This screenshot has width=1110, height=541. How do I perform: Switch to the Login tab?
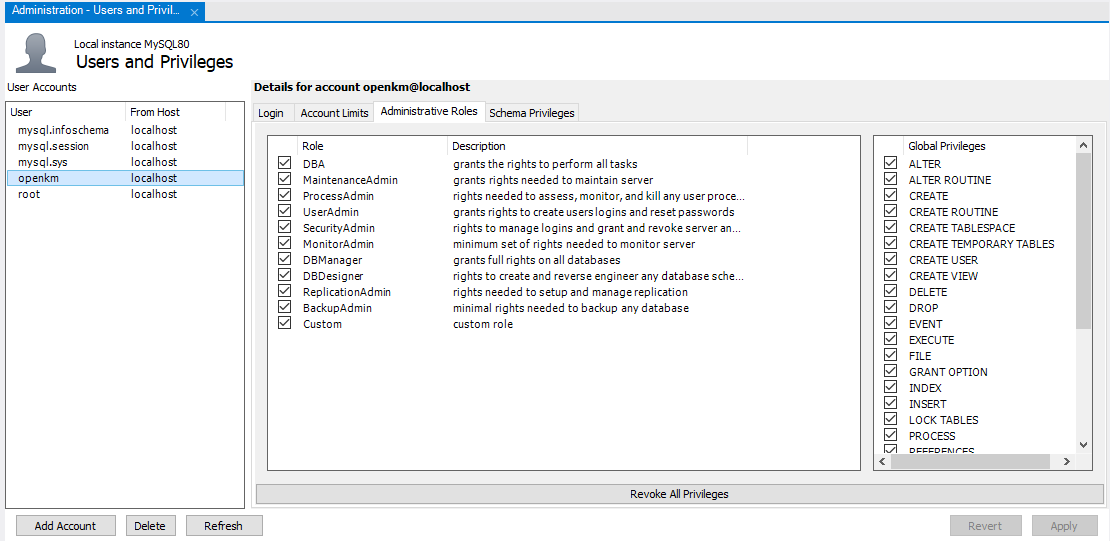pyautogui.click(x=271, y=113)
